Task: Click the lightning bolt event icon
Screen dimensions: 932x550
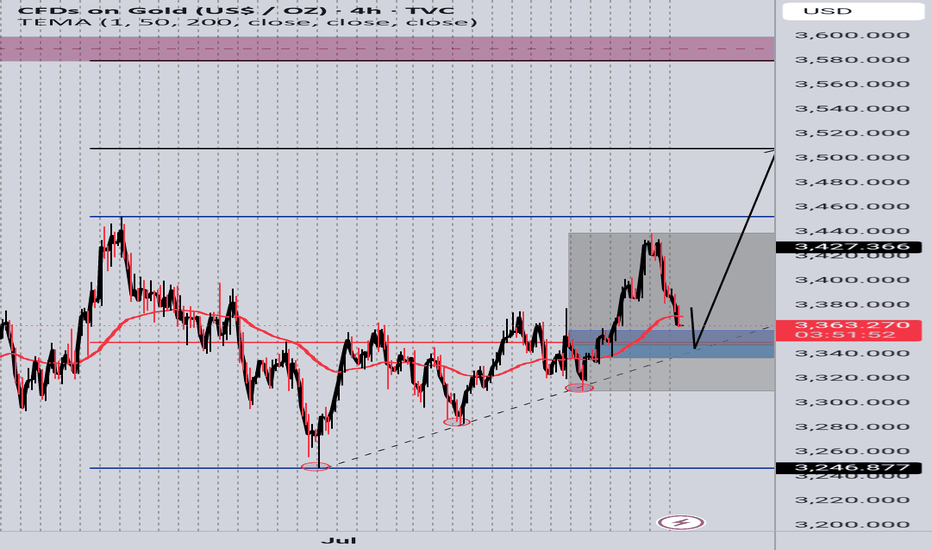Action: (681, 523)
